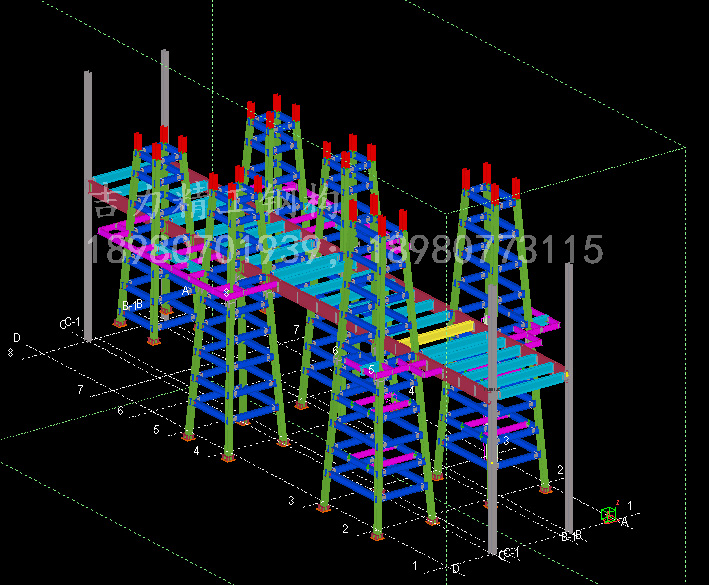Image resolution: width=709 pixels, height=585 pixels.
Task: Select the gray column at far right
Action: coord(569,400)
